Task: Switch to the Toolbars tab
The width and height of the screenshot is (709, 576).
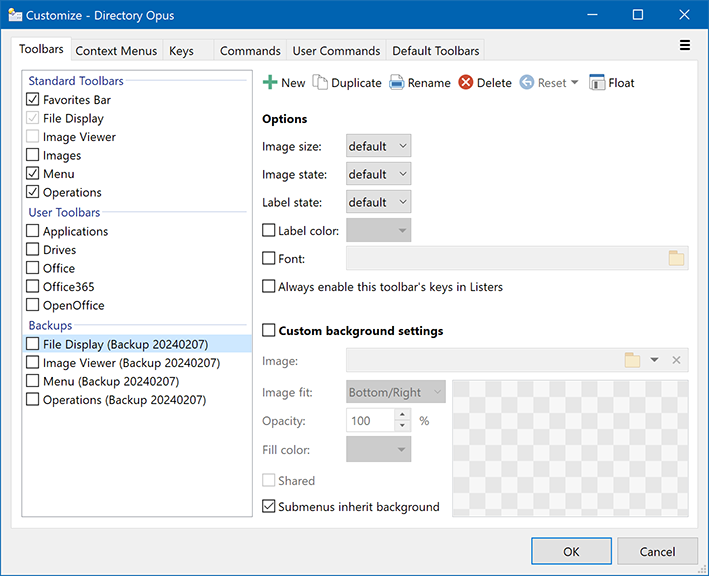Action: click(x=41, y=49)
